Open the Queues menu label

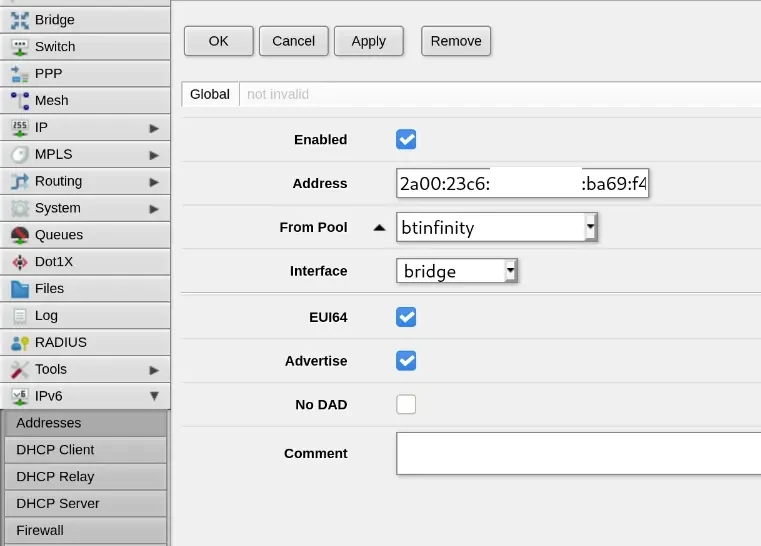(59, 235)
